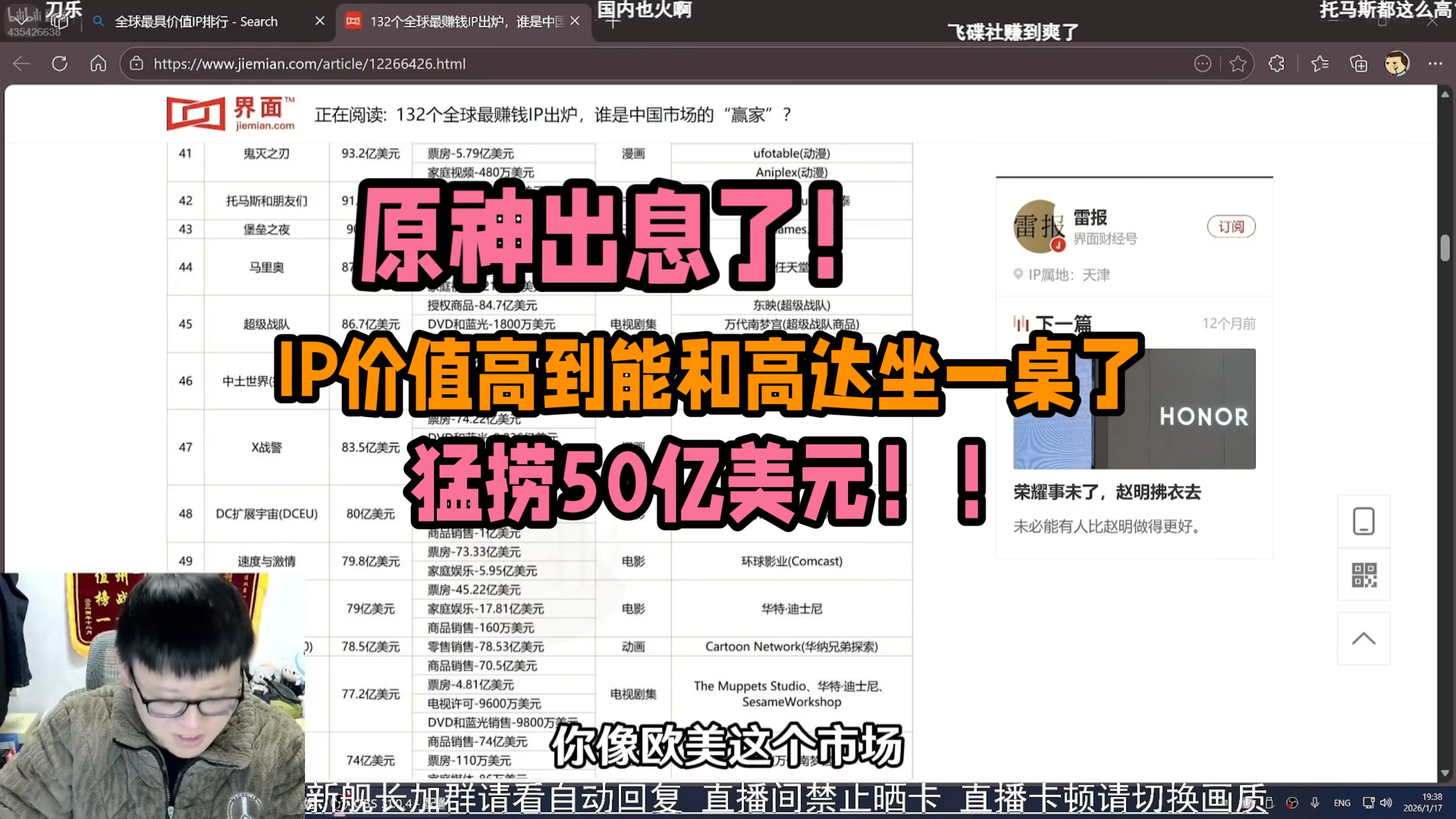Toggle the bookmark star in the address bar
The image size is (1456, 819).
(x=1237, y=64)
